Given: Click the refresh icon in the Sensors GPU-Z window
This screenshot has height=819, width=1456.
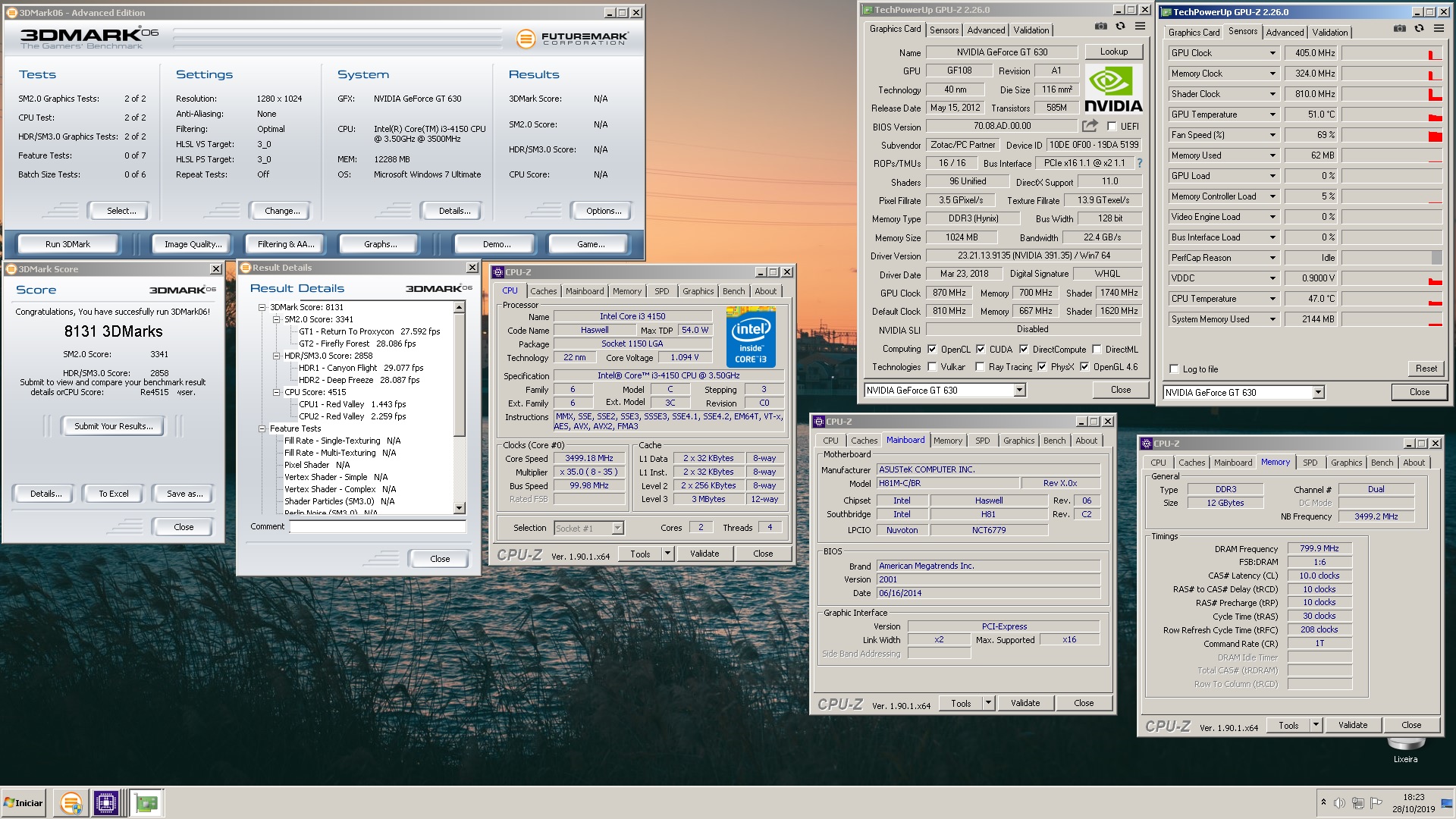Looking at the screenshot, I should click(x=1419, y=29).
